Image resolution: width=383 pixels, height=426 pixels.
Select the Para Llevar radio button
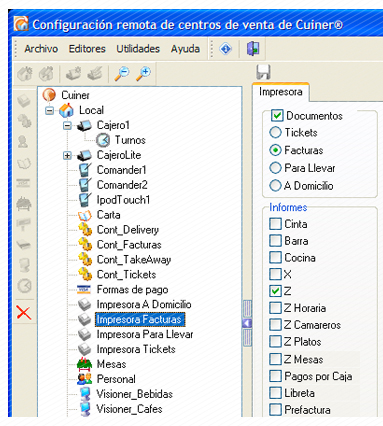pos(275,168)
